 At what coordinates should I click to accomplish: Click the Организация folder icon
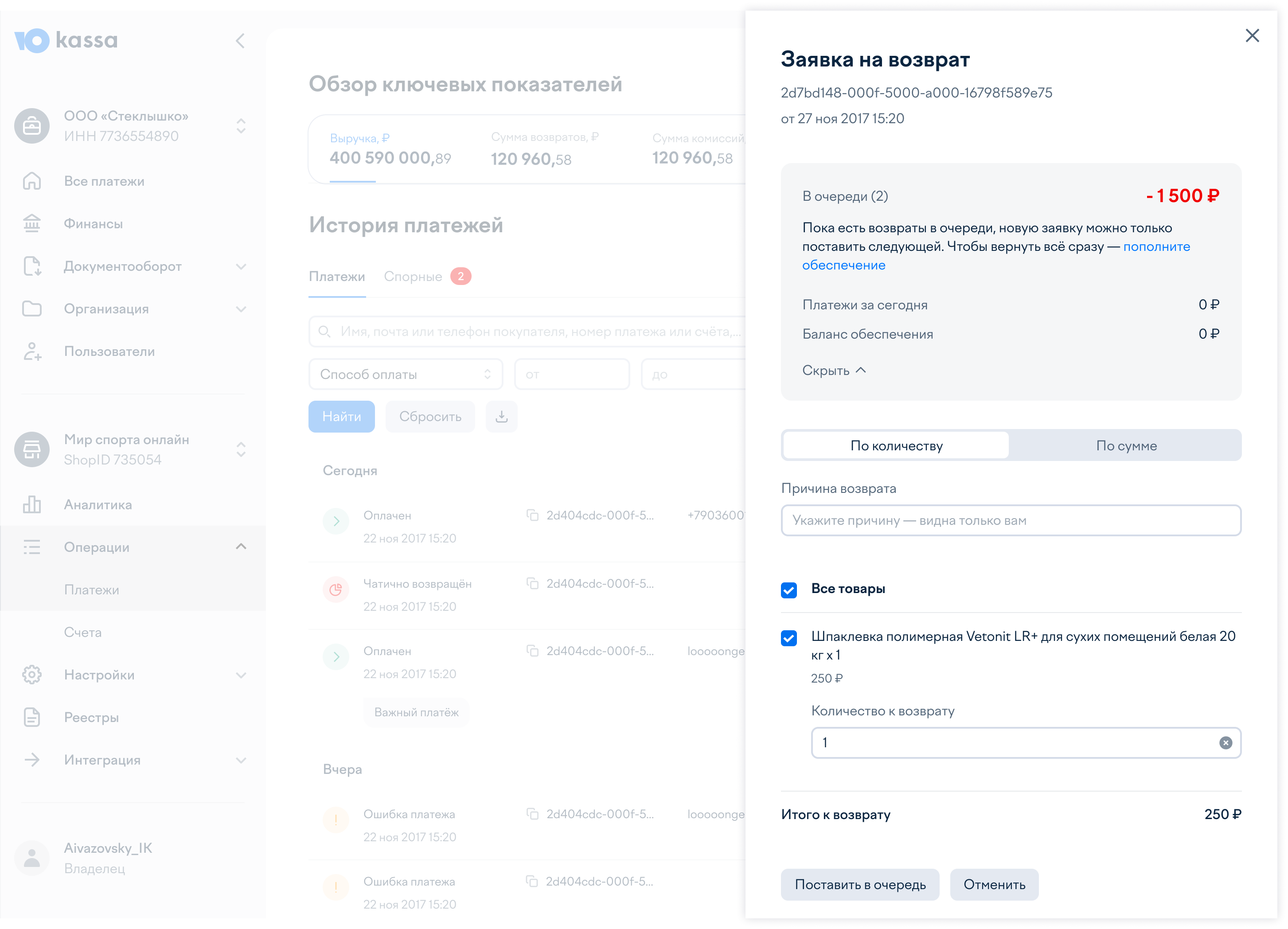[32, 309]
